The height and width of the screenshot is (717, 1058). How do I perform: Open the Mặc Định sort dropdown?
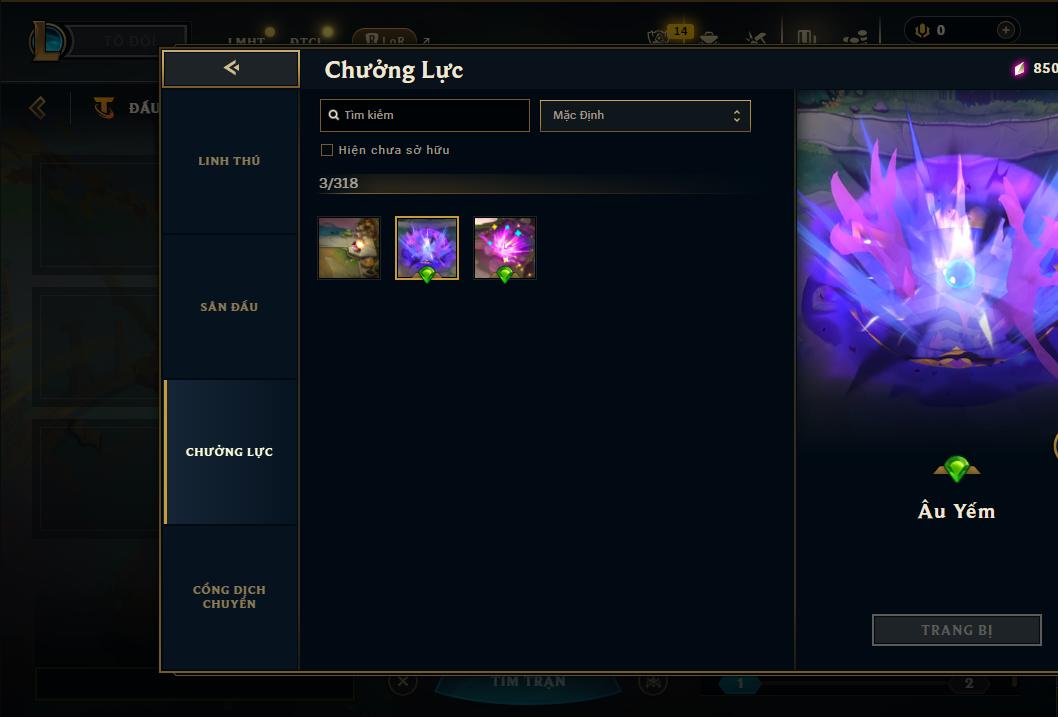pos(645,115)
